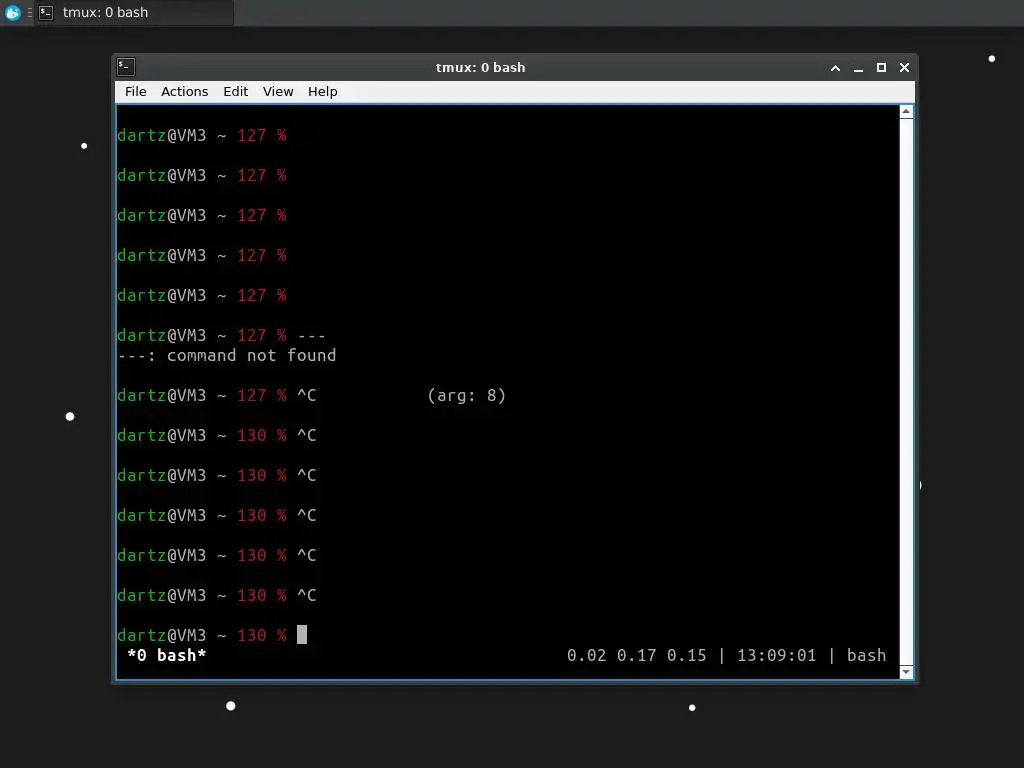Click the terminal icon in window title bar

[126, 67]
